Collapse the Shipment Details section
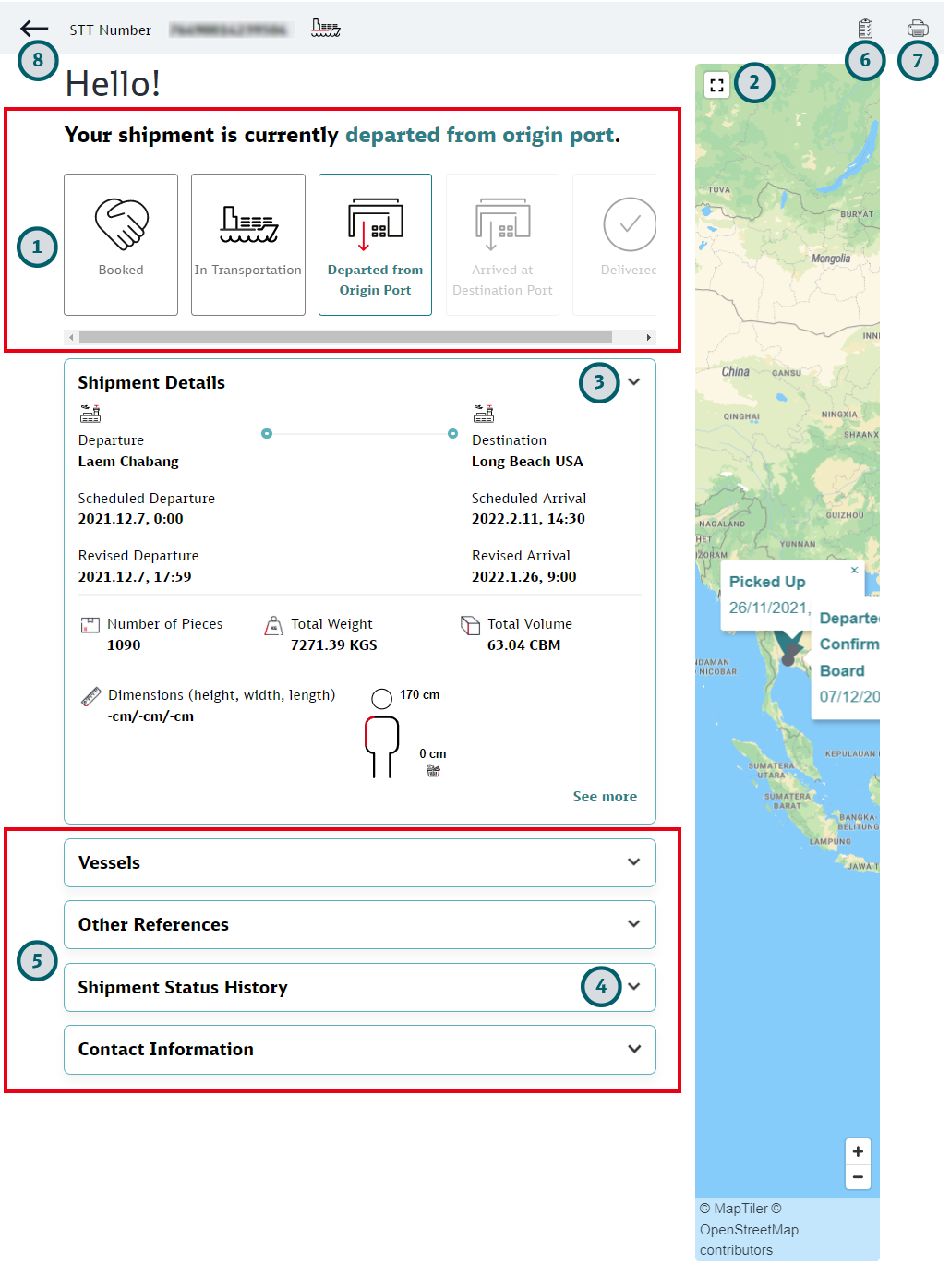The height and width of the screenshot is (1288, 950). (x=634, y=381)
